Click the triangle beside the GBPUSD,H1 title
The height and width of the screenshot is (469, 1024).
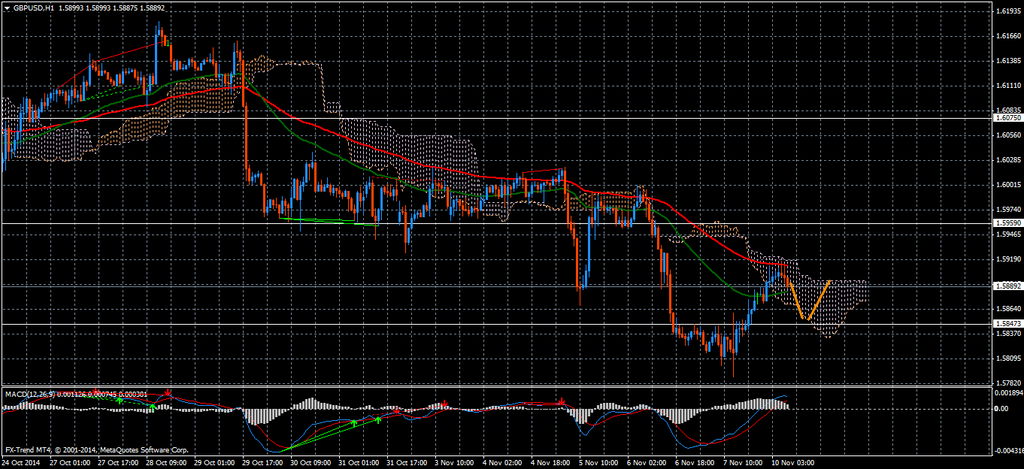(x=6, y=8)
